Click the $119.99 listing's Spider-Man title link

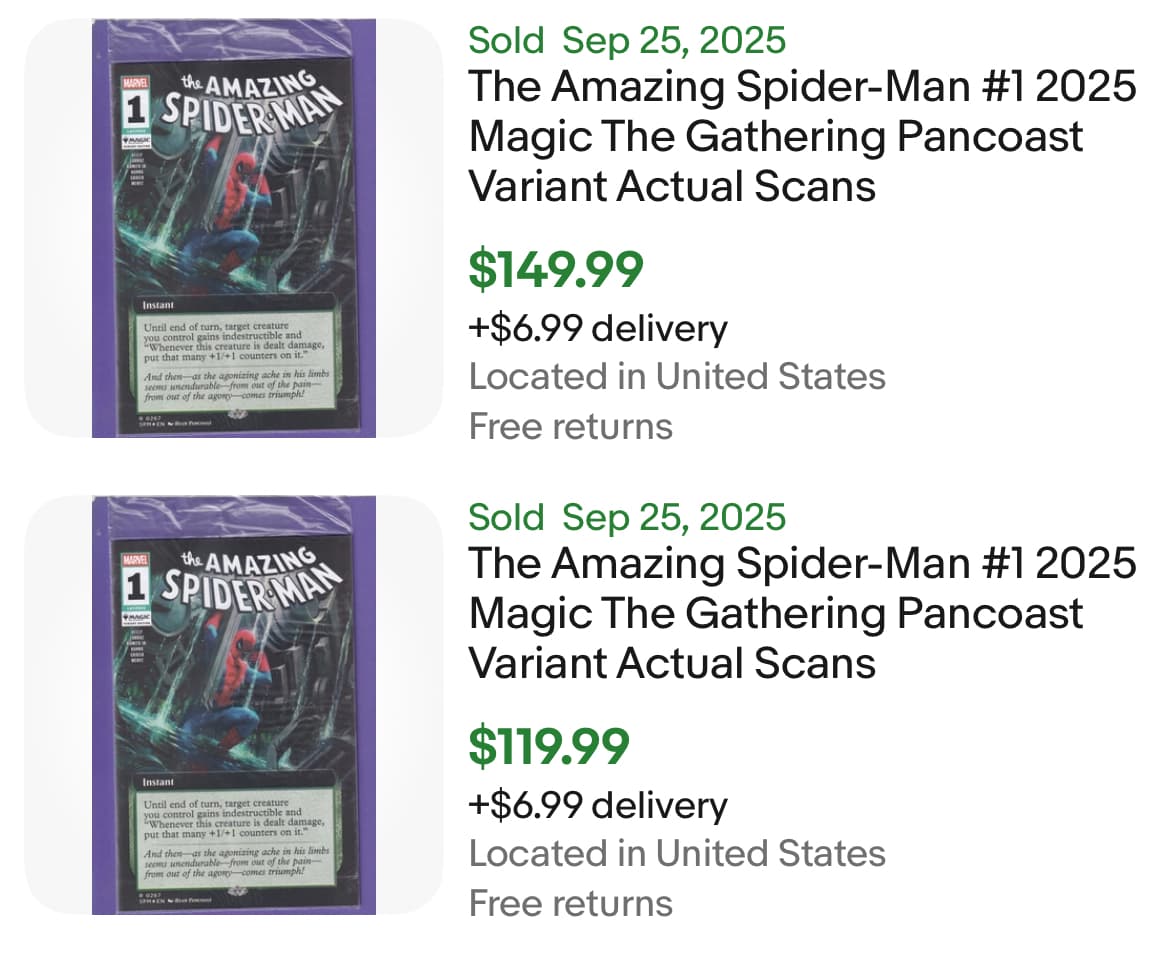(802, 613)
